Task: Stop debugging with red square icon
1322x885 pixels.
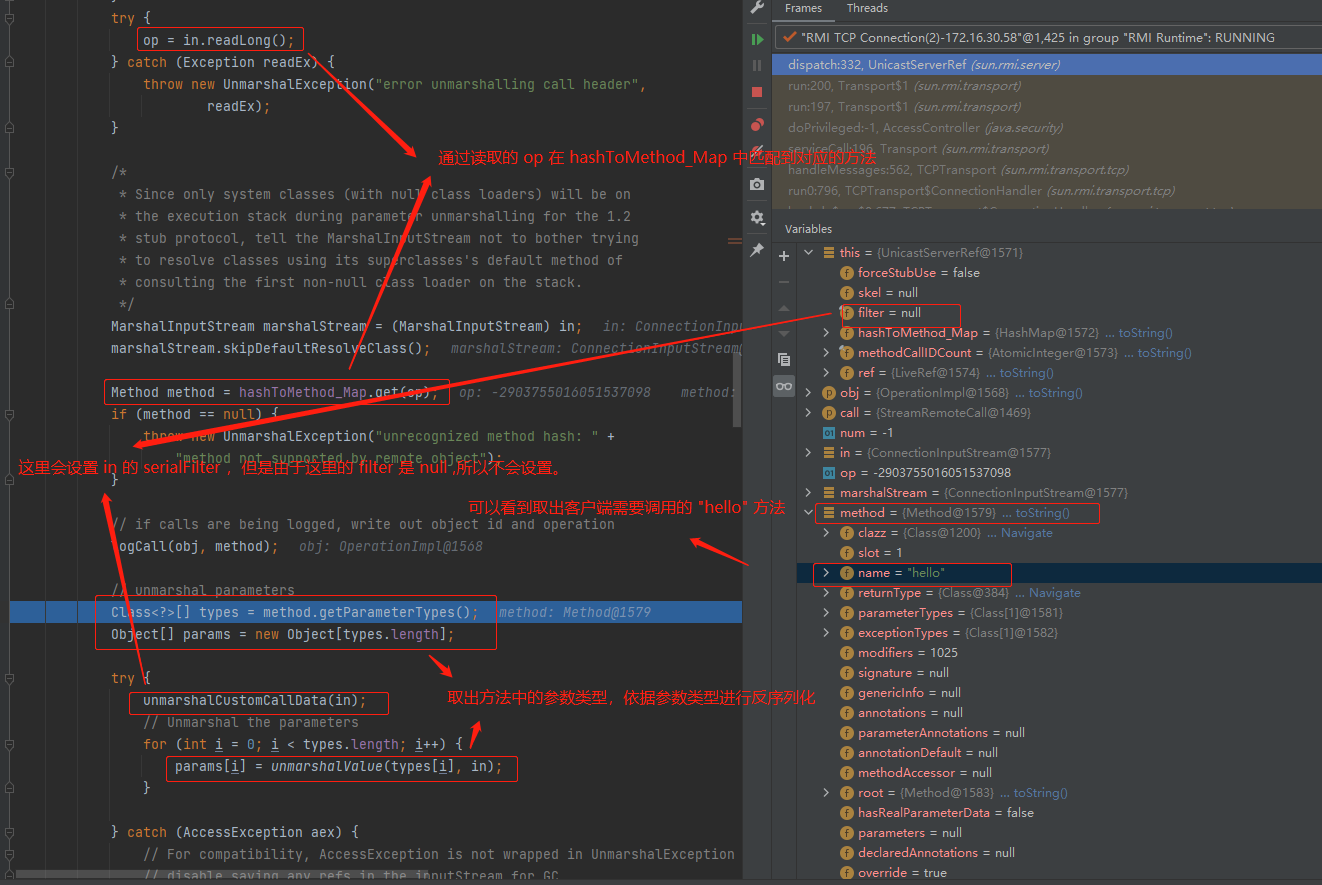Action: [x=757, y=92]
